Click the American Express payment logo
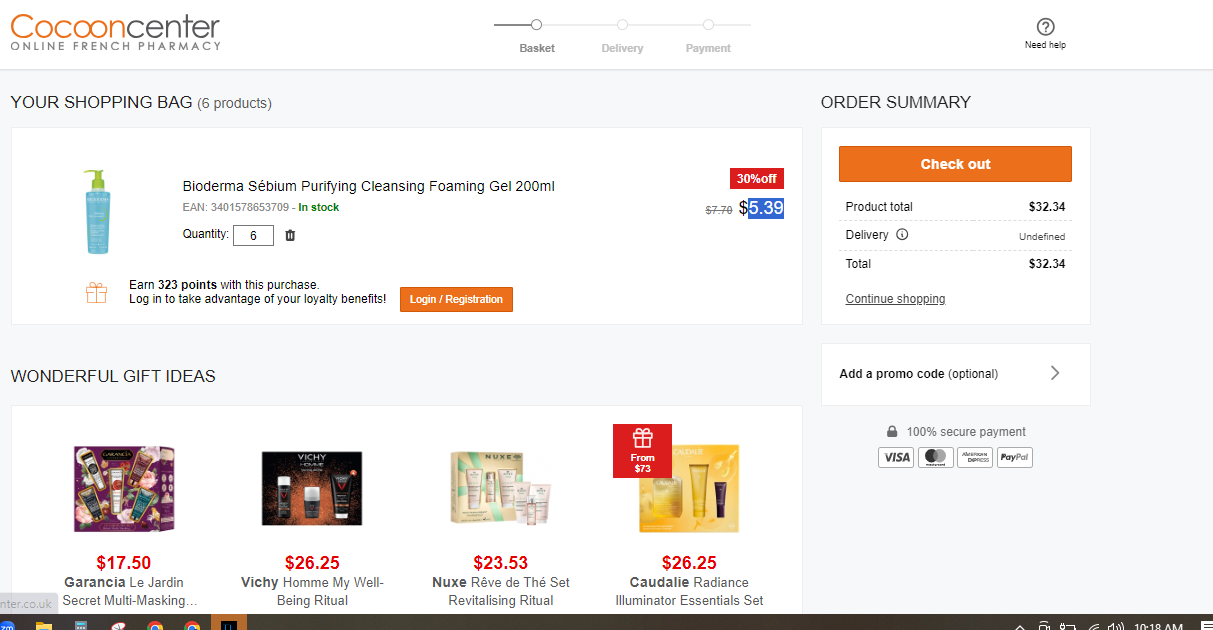The height and width of the screenshot is (630, 1213). [x=975, y=457]
